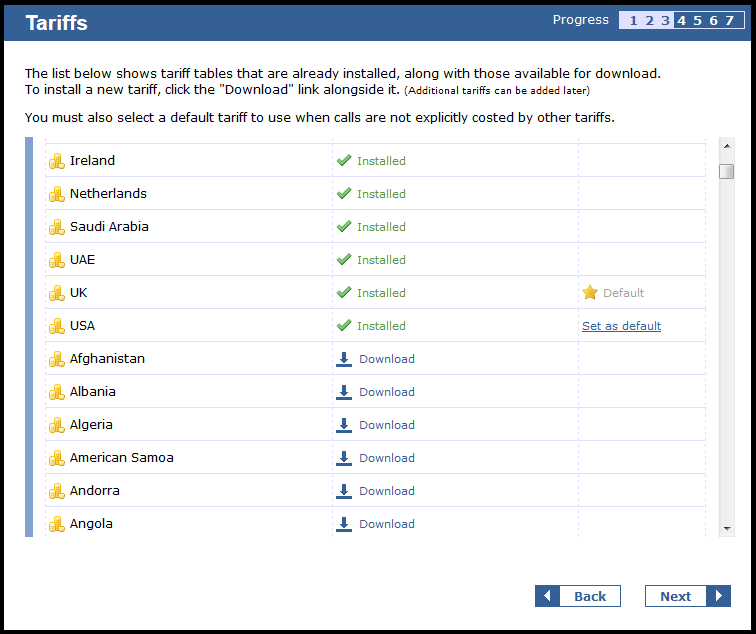Viewport: 756px width, 634px height.
Task: Set USA as the default tariff
Action: click(x=621, y=326)
